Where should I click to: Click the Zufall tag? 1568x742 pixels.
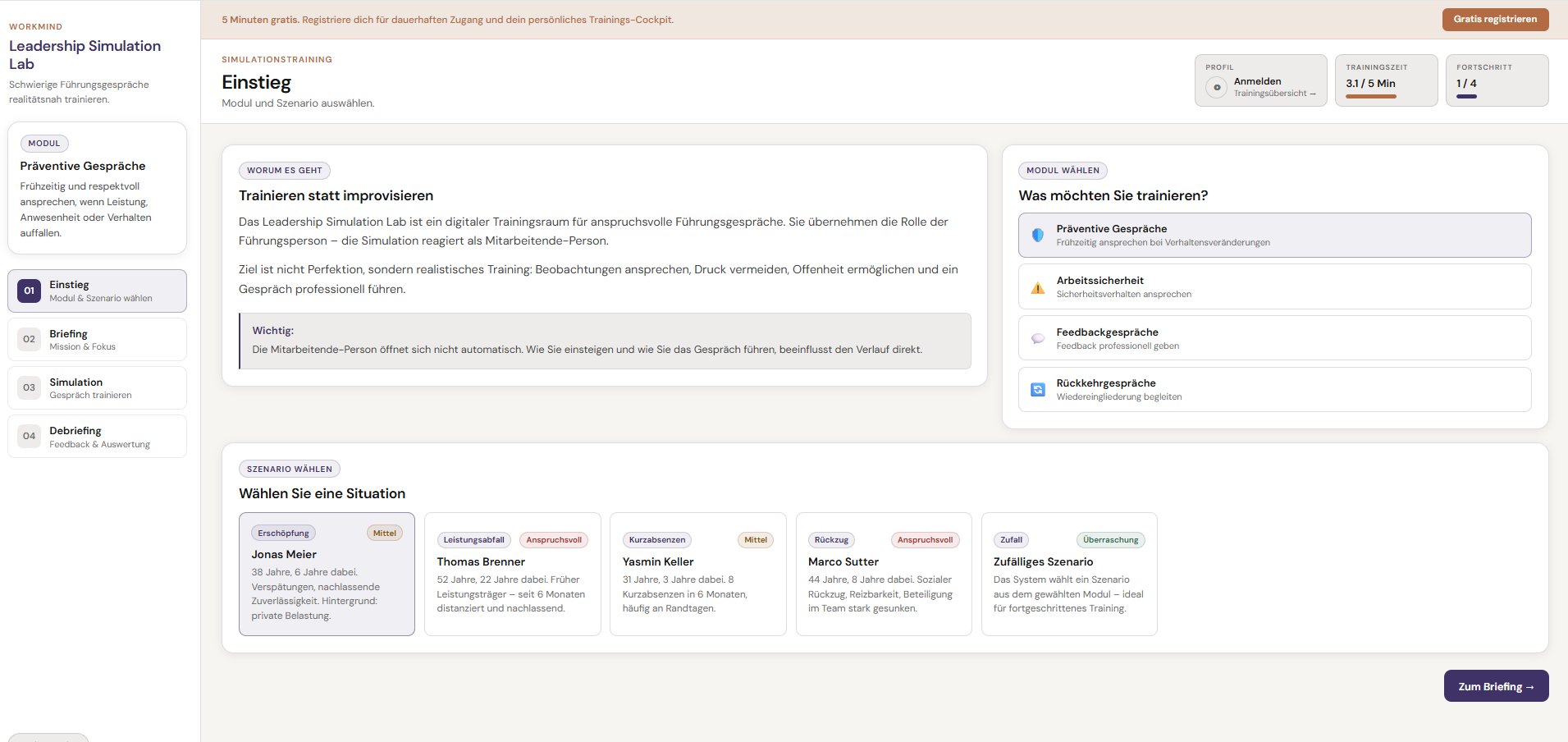click(x=1011, y=539)
